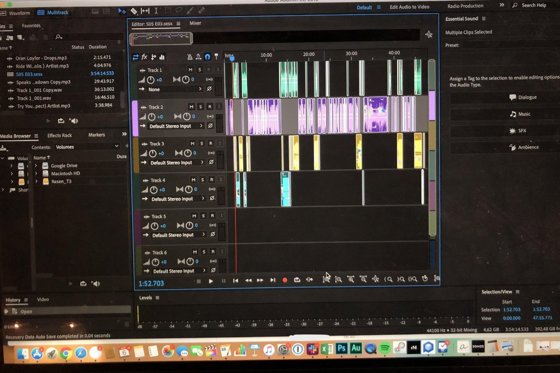Switch to the Mixer tab
Screen dimensions: 560x373
pos(195,23)
